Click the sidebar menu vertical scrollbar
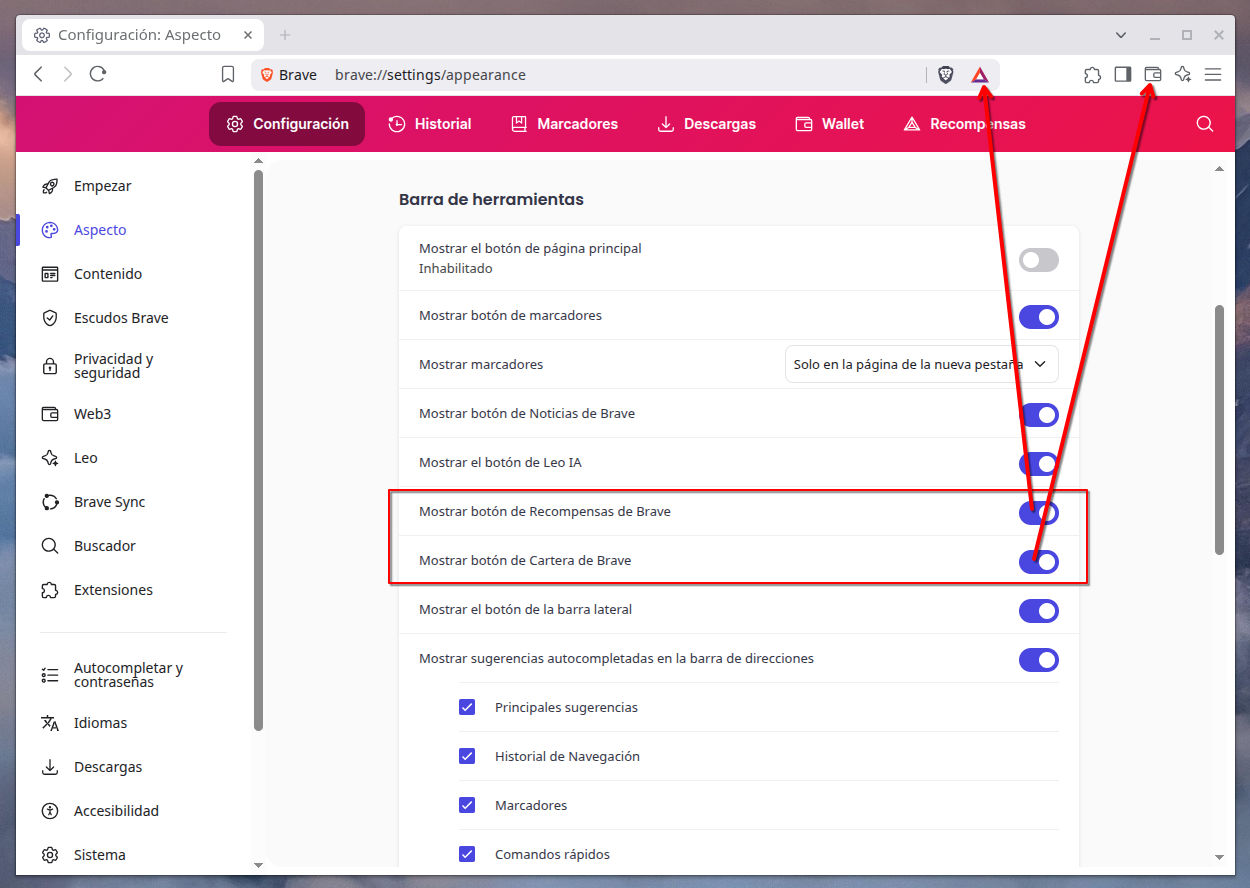This screenshot has height=888, width=1250. [258, 450]
